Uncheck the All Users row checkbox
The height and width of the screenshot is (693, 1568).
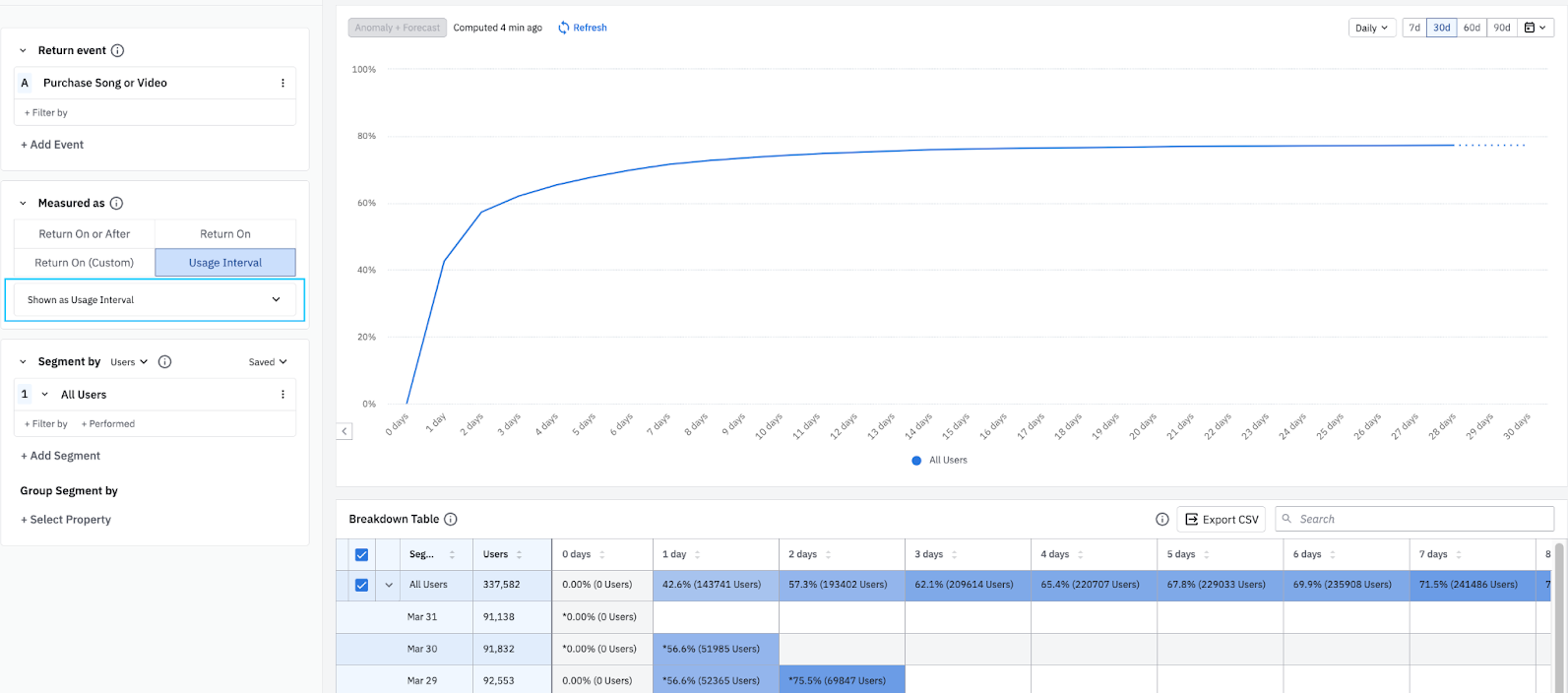361,585
